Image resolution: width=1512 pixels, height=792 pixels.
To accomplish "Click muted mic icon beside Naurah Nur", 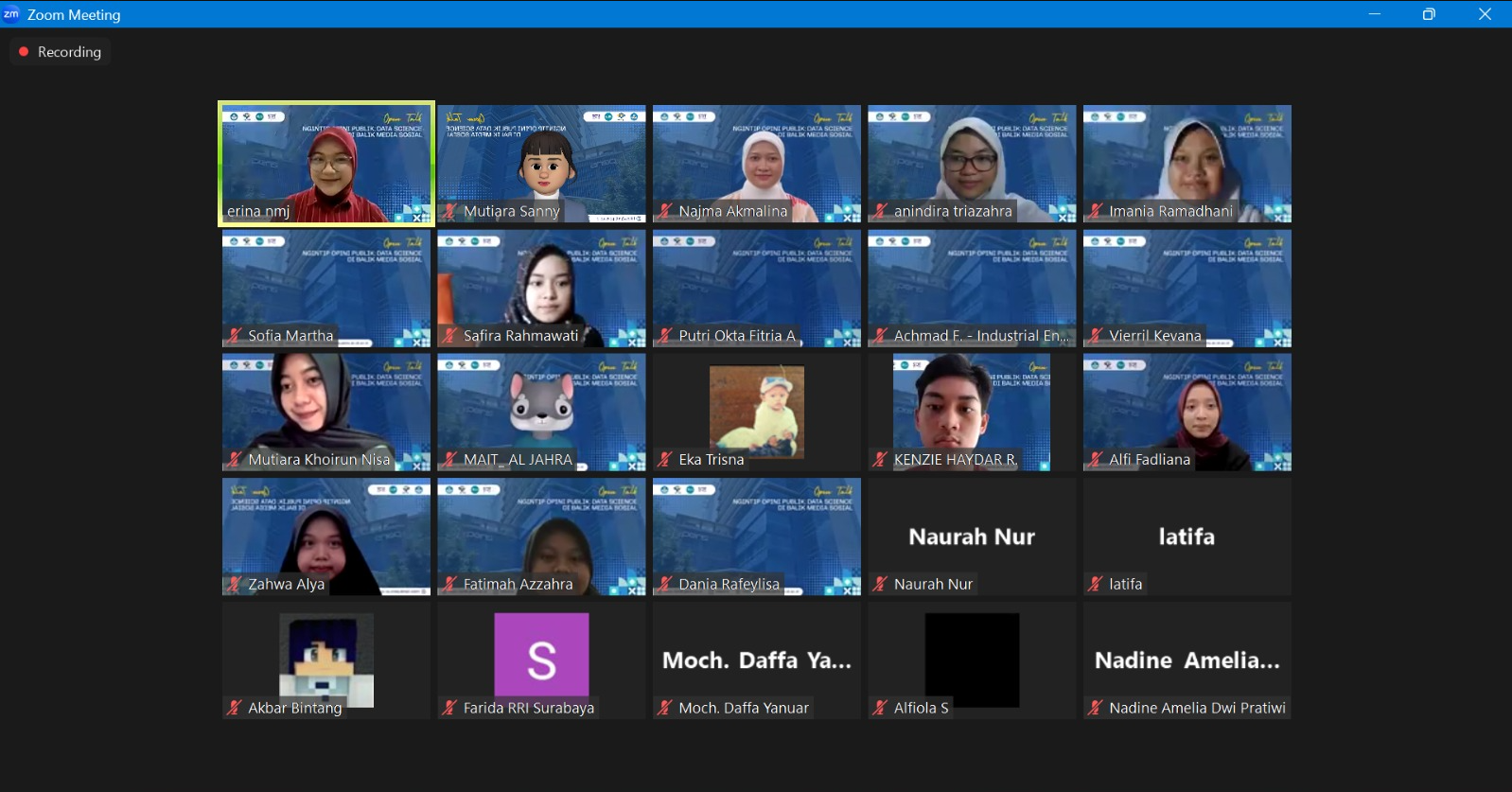I will click(x=881, y=584).
